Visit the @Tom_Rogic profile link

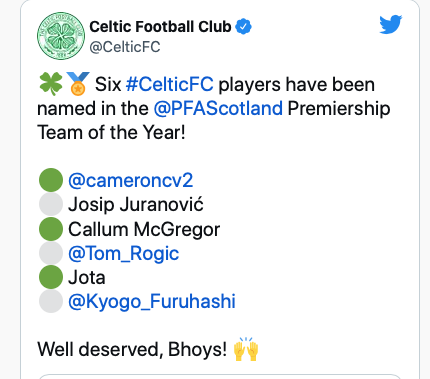(x=124, y=253)
